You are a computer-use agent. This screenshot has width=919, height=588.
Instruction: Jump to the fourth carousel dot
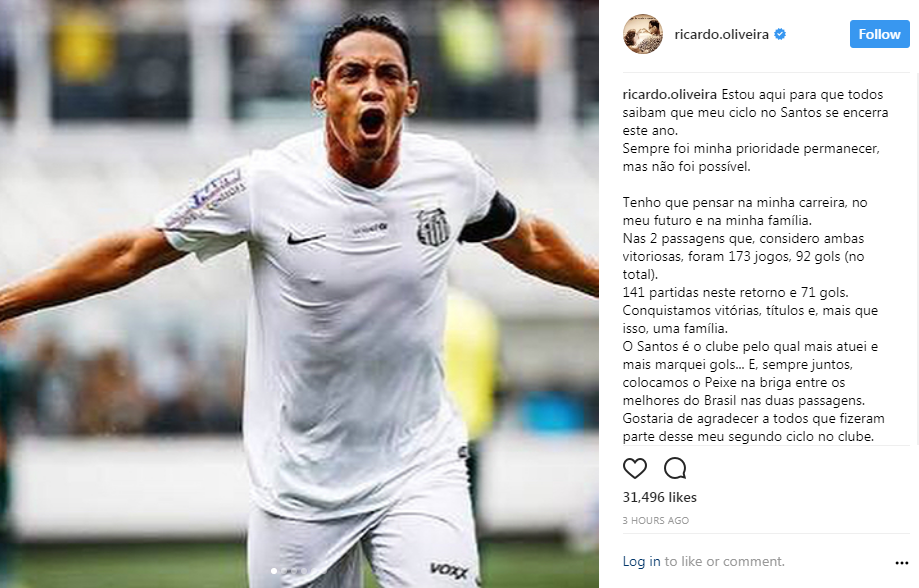tap(304, 570)
